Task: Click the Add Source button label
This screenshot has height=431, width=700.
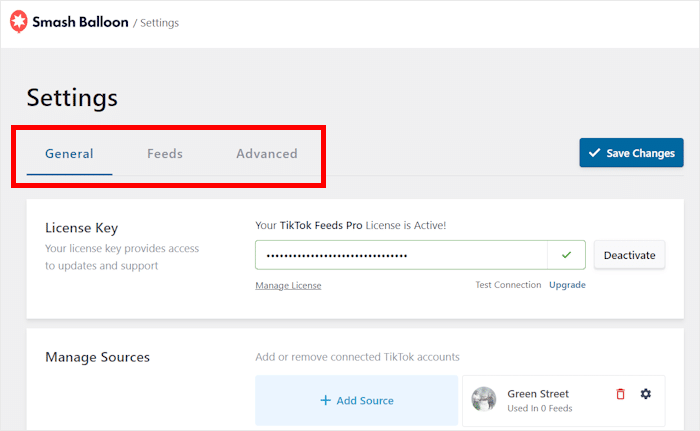Action: (x=365, y=401)
